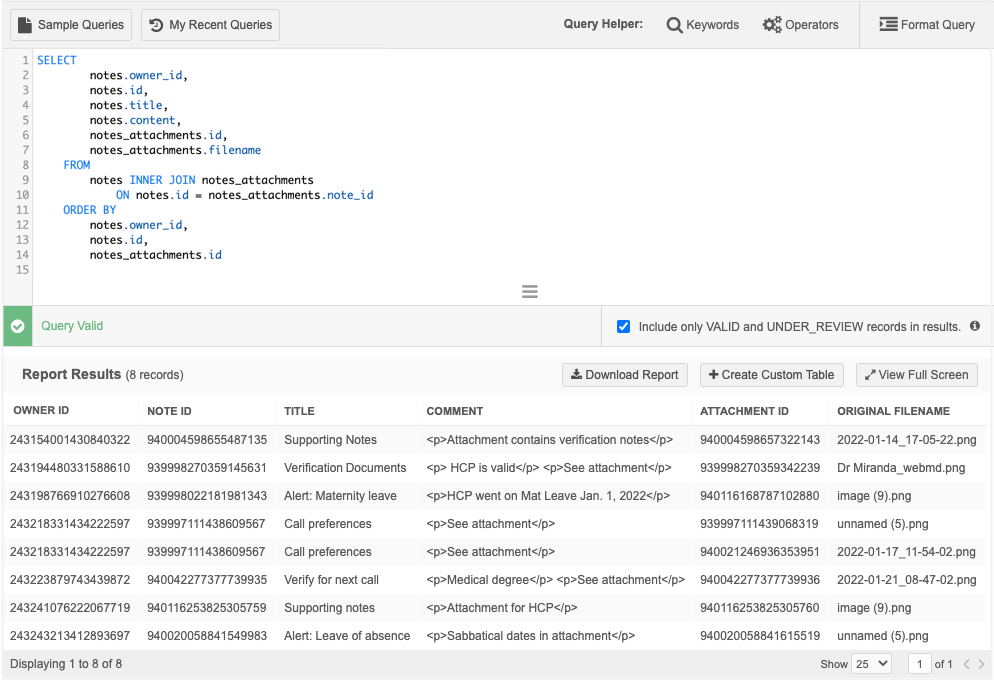Sort by the ORIGINAL FILENAME column header

pyautogui.click(x=893, y=411)
